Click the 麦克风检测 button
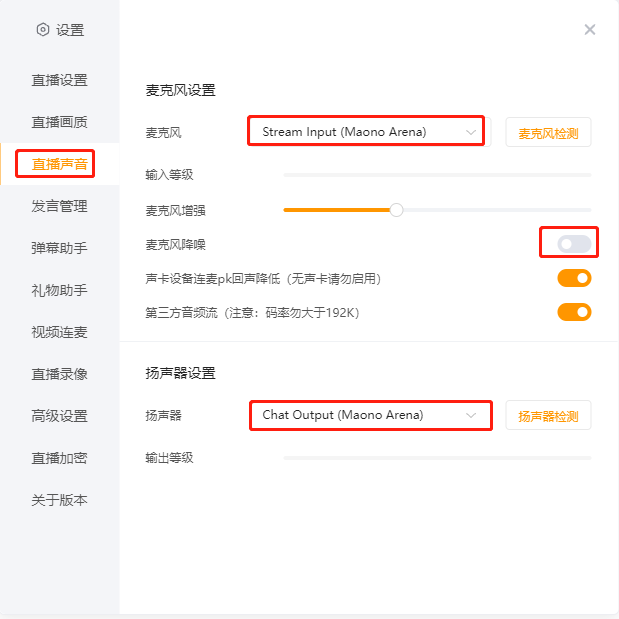Image resolution: width=619 pixels, height=619 pixels. click(548, 132)
